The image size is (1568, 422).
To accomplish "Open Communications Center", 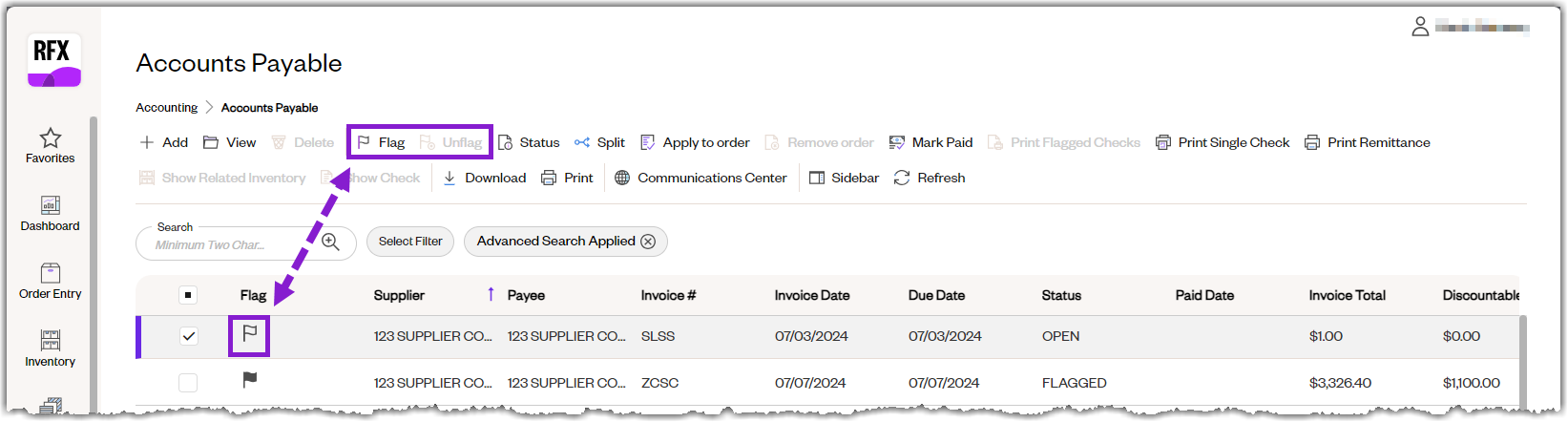I will click(701, 178).
